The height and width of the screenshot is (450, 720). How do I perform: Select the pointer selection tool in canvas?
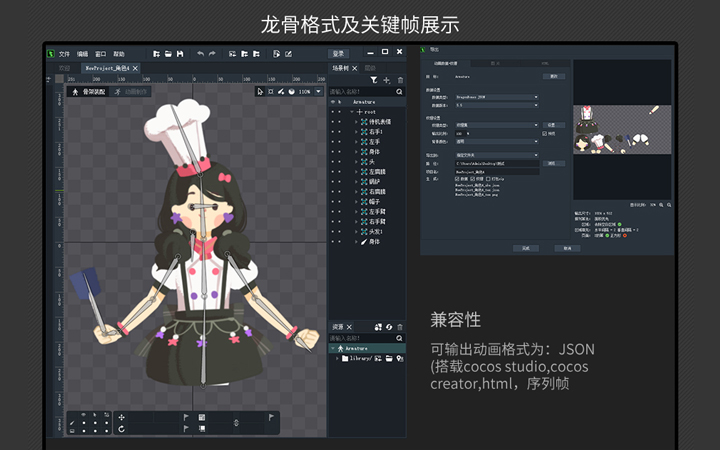coord(260,92)
